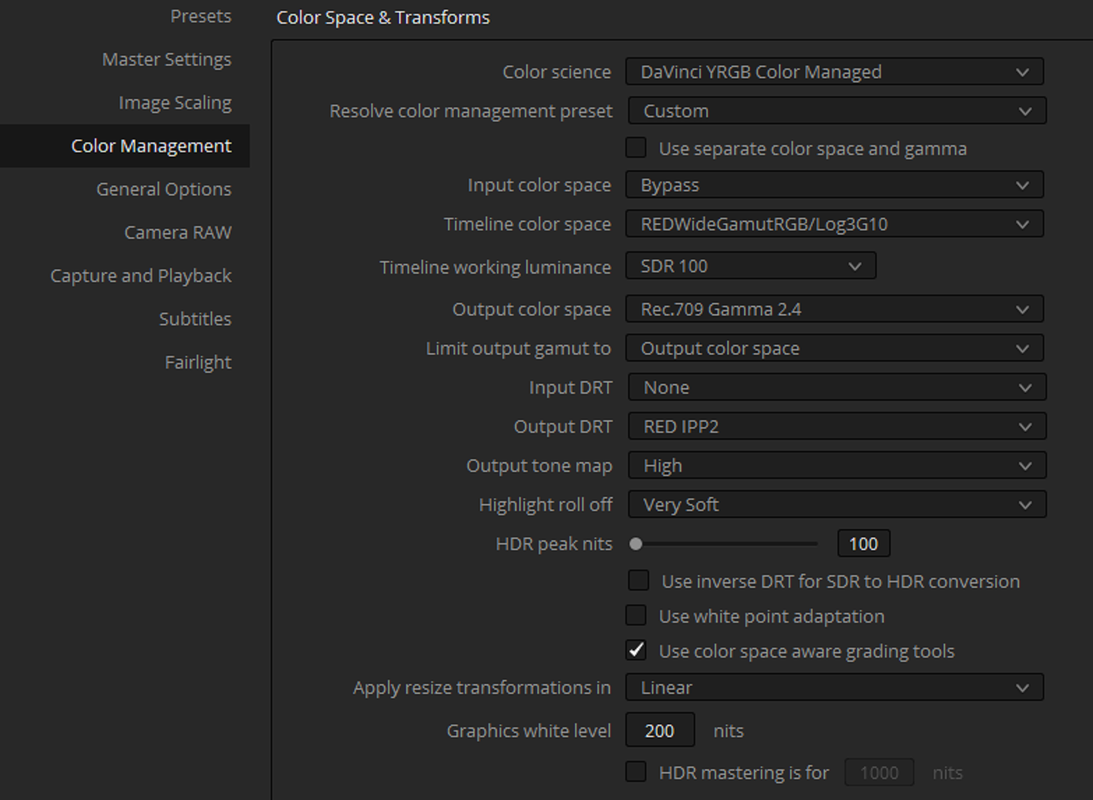Image resolution: width=1093 pixels, height=800 pixels.
Task: Open the Input color space dropdown
Action: [x=834, y=185]
